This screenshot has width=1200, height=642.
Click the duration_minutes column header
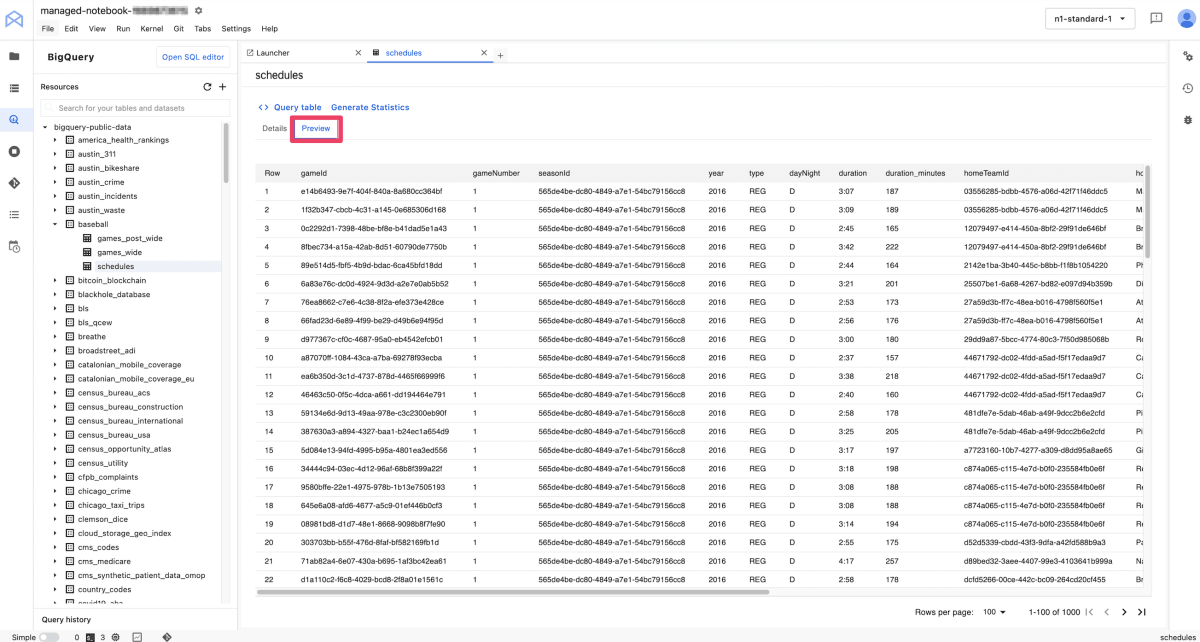(x=915, y=173)
